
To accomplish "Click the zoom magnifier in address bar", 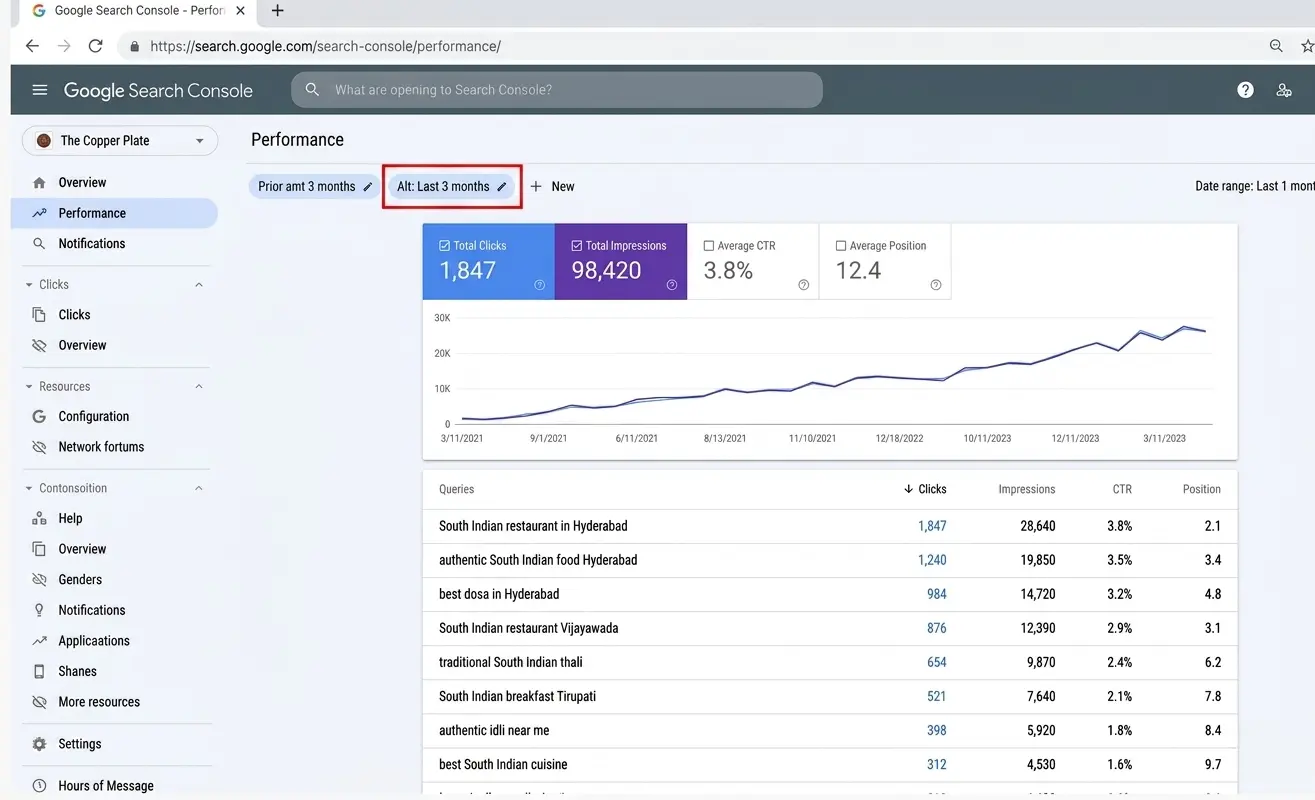I will (x=1276, y=46).
